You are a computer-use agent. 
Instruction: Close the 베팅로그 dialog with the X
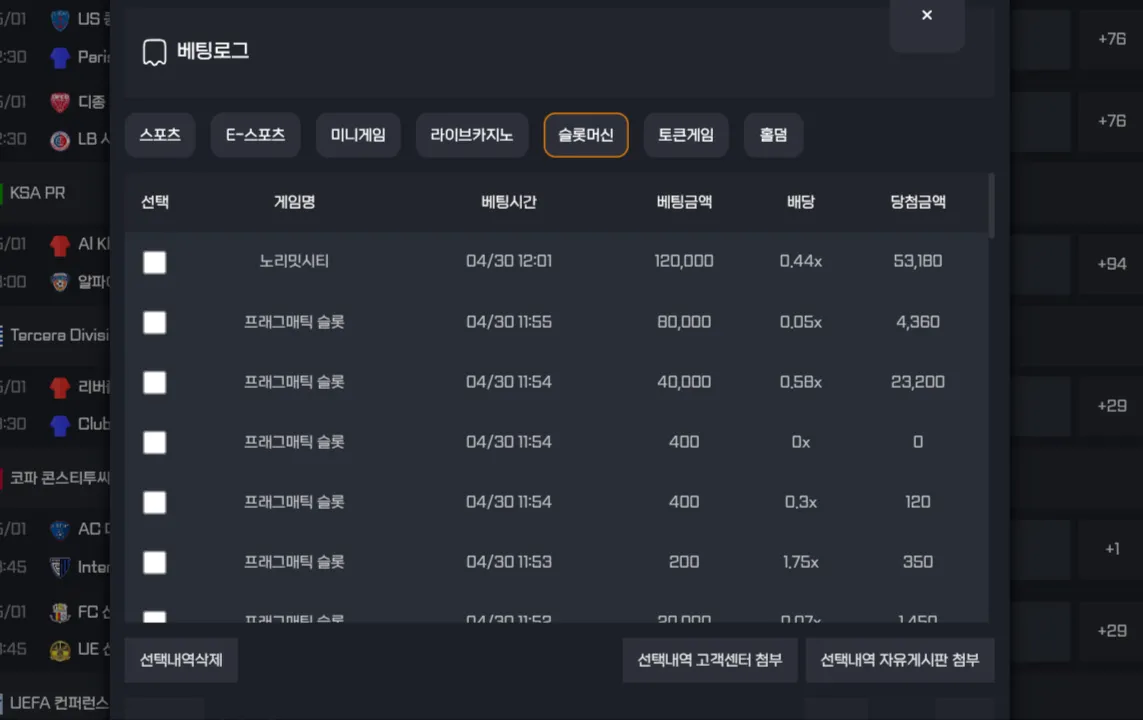point(927,15)
